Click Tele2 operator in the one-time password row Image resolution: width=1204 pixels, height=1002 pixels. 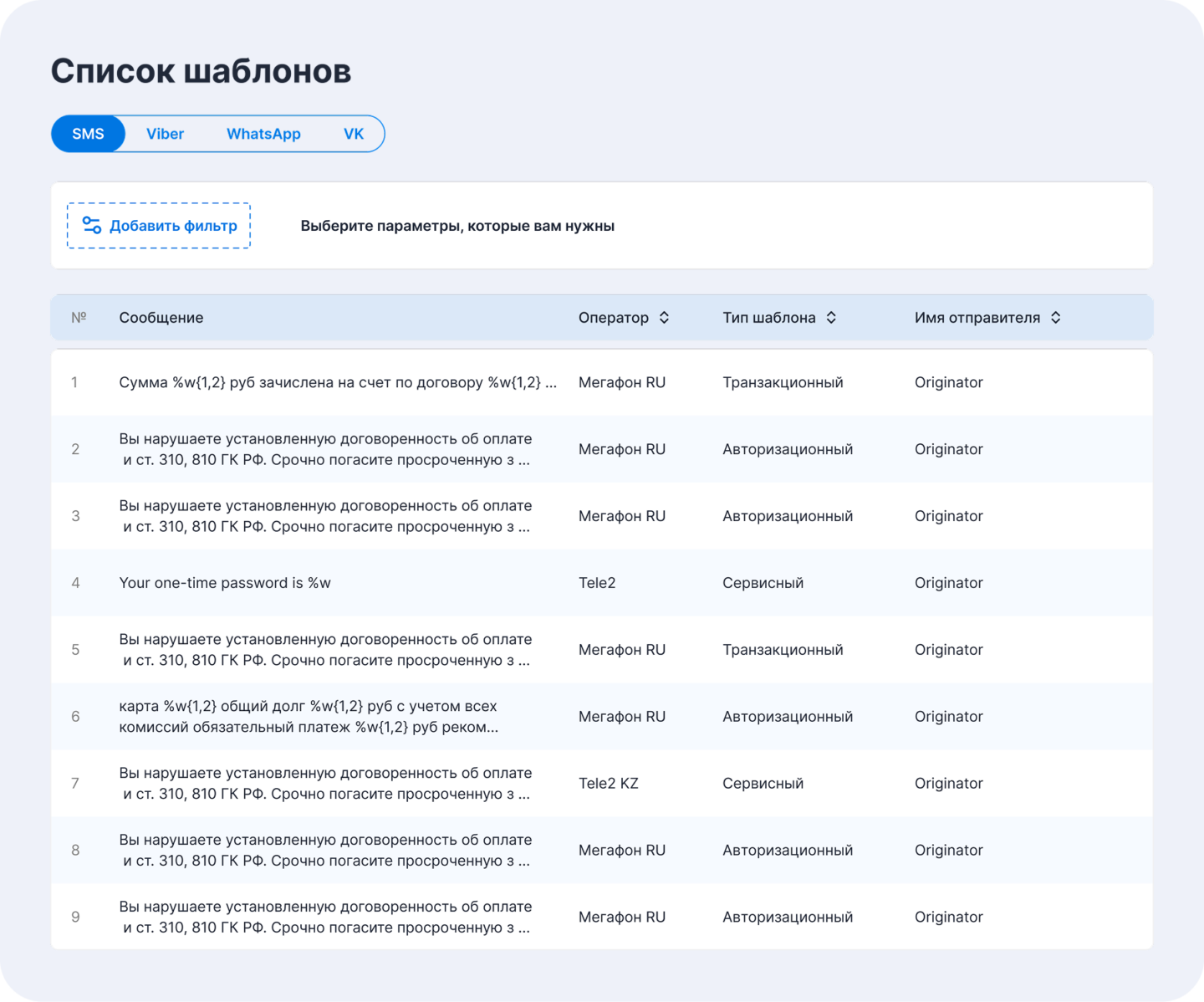pyautogui.click(x=597, y=583)
